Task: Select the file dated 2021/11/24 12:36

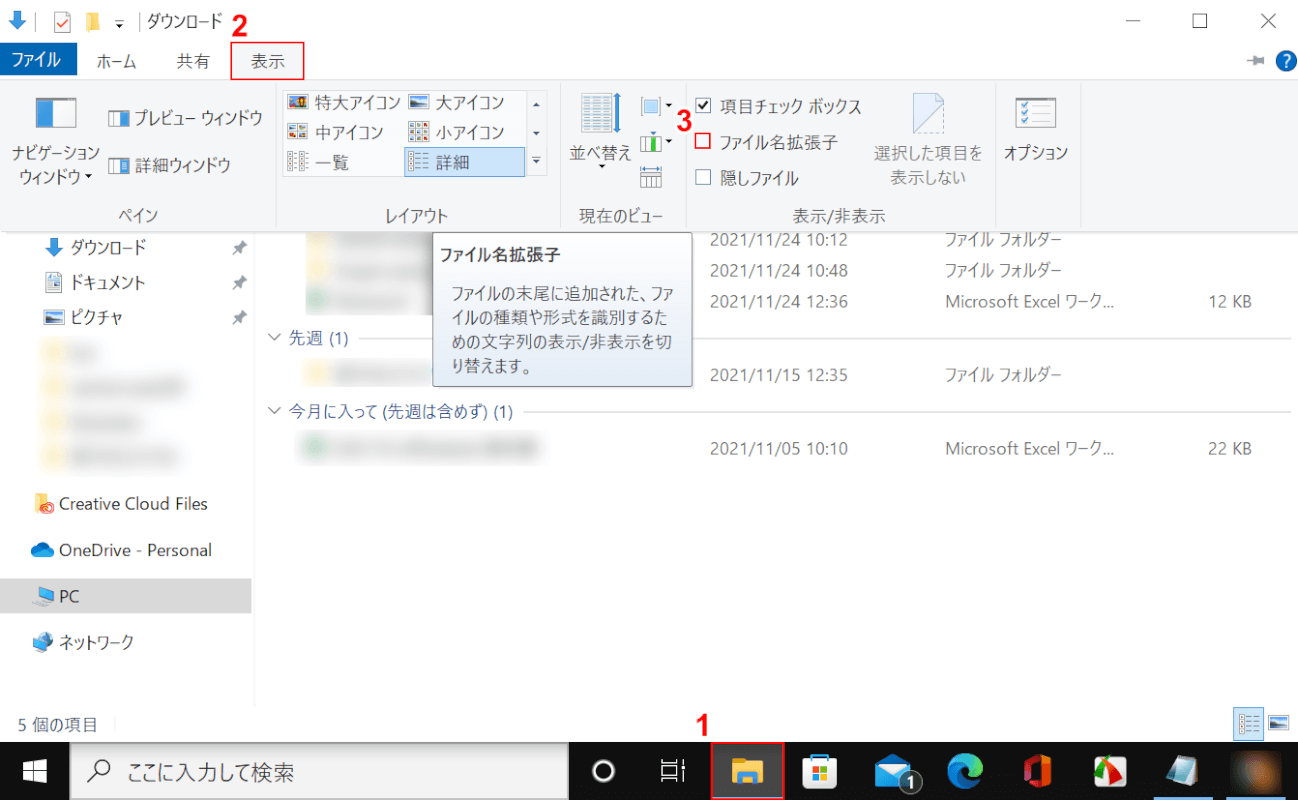Action: [778, 301]
